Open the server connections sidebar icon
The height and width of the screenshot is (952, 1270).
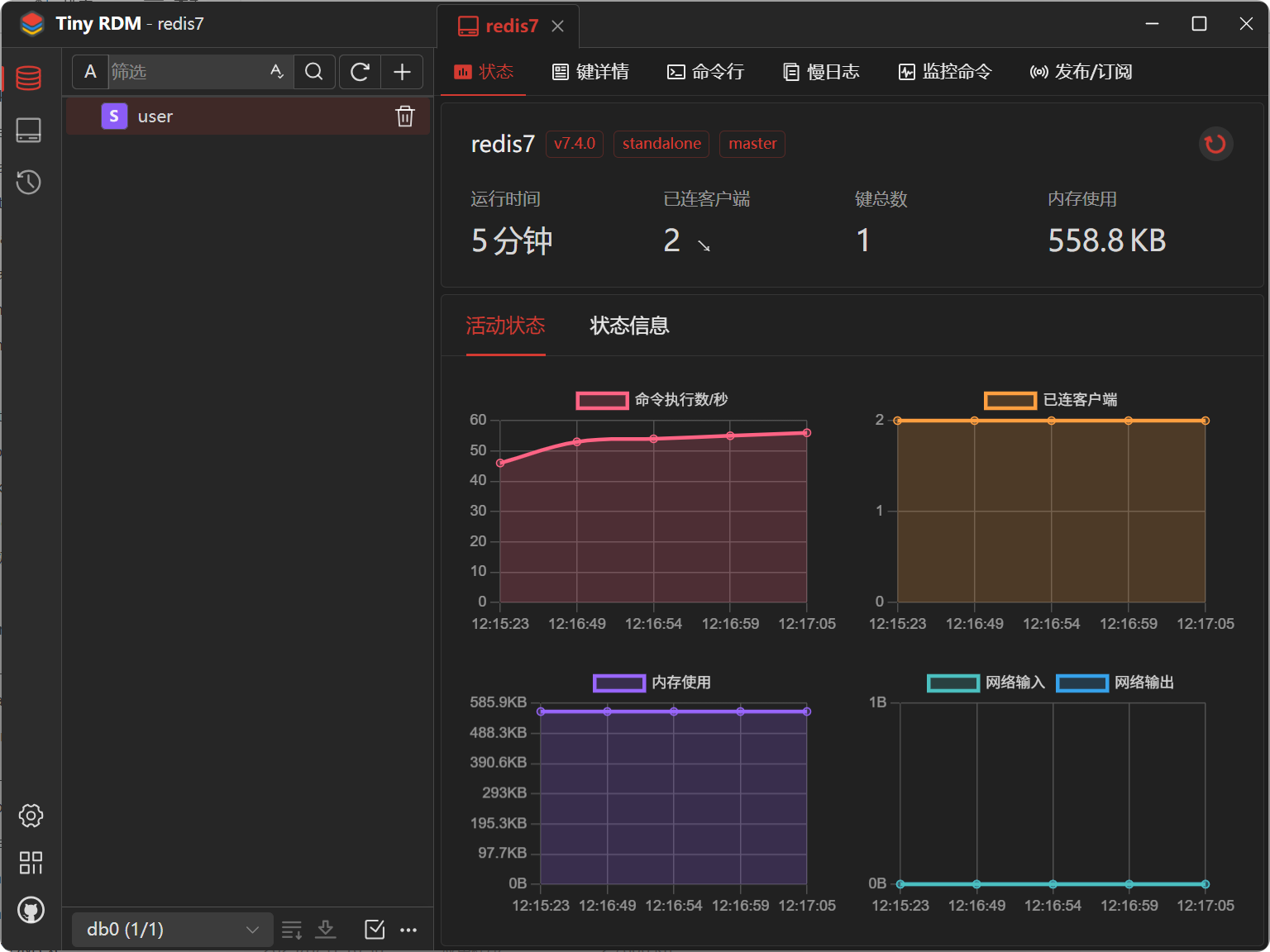(29, 130)
